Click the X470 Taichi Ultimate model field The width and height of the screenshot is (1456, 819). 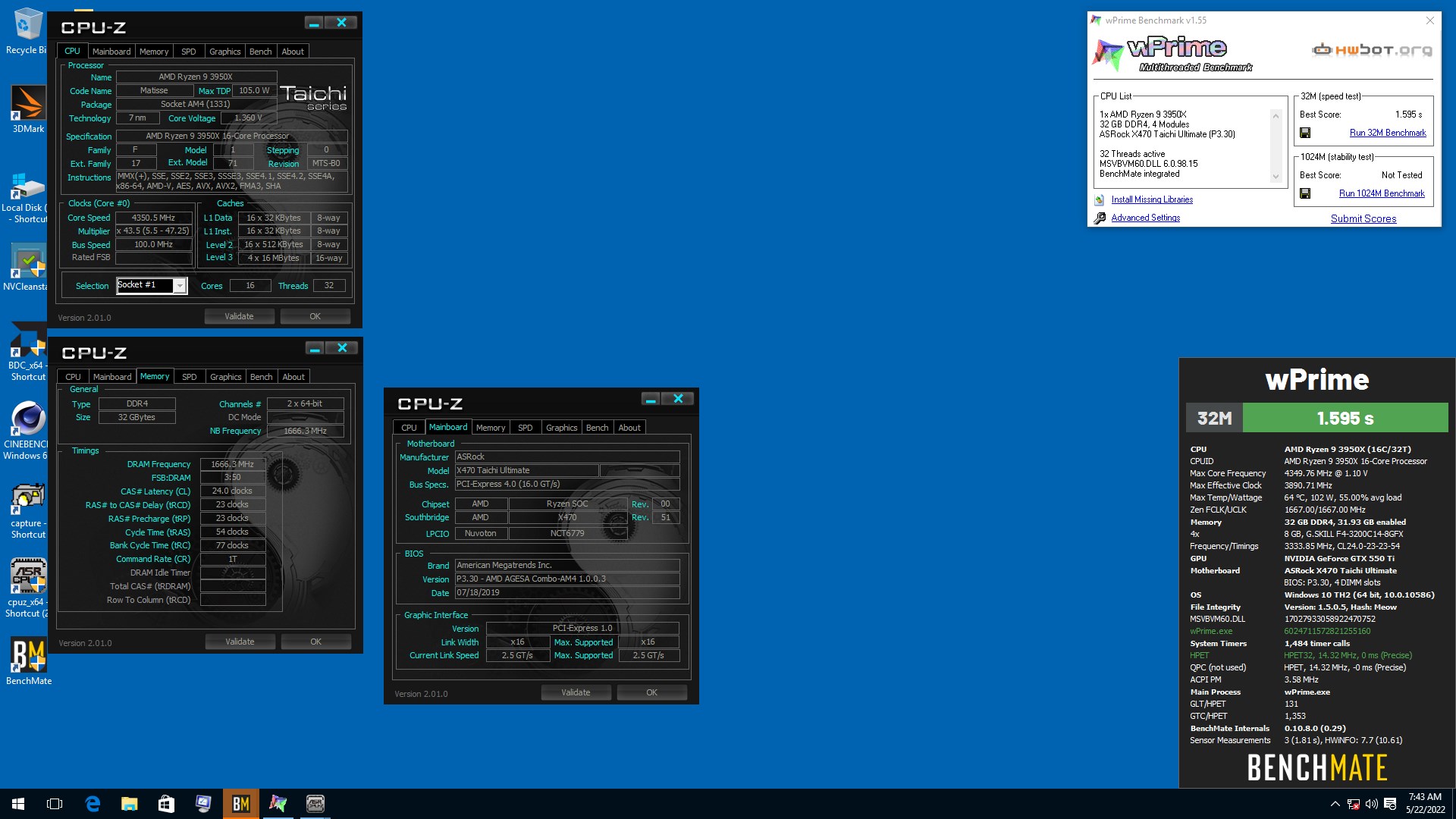[527, 470]
